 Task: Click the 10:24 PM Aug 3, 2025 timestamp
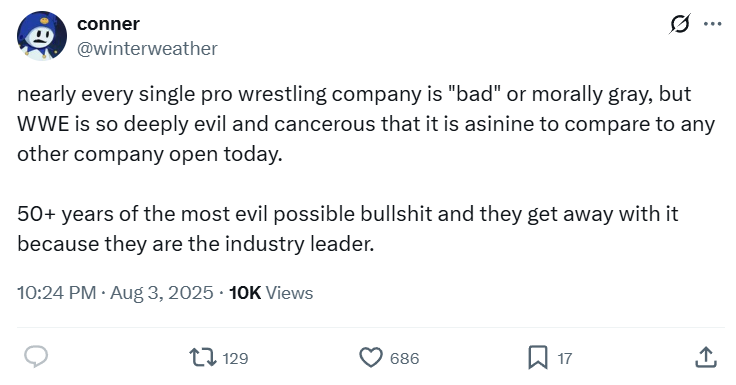(x=115, y=293)
